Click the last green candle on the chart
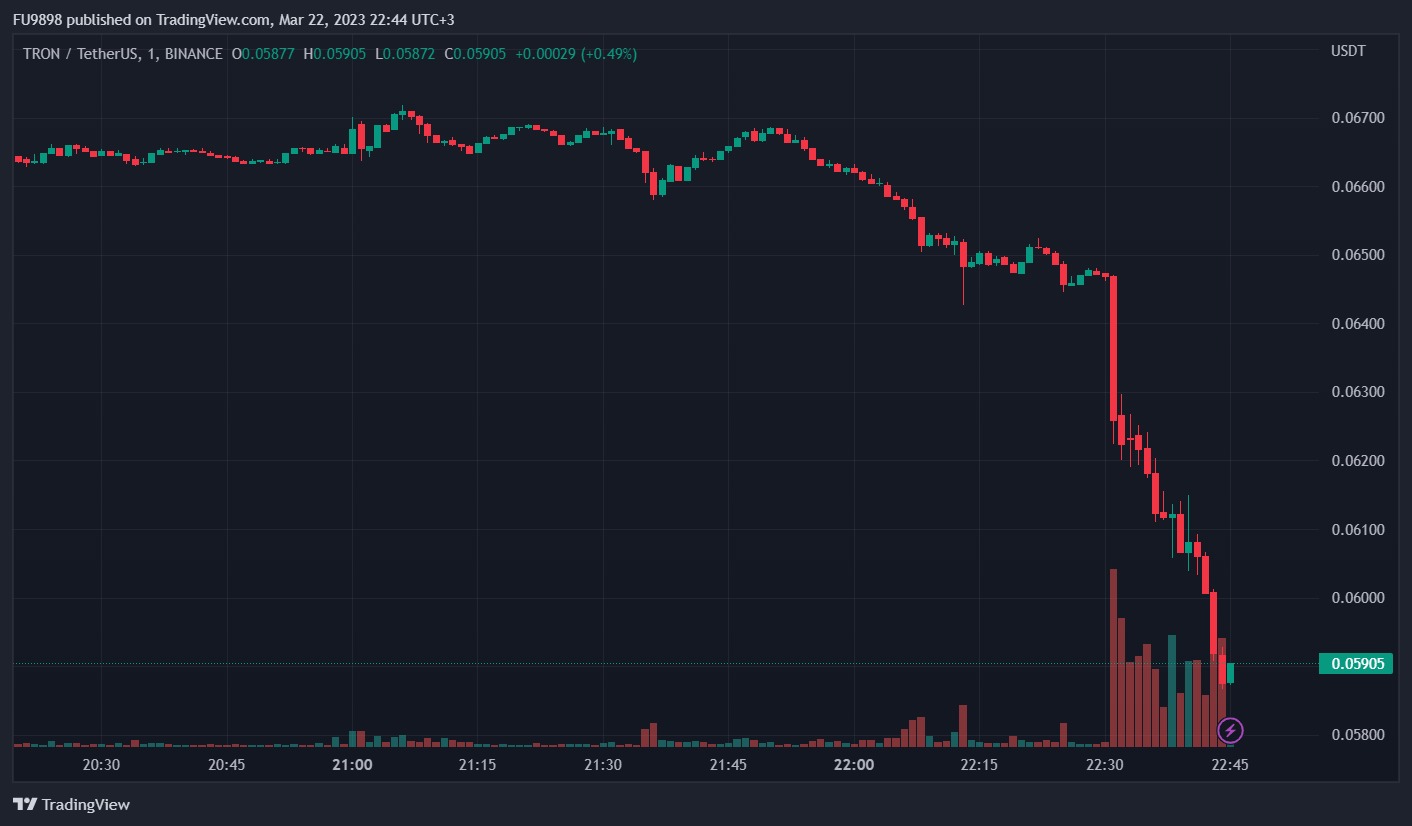The width and height of the screenshot is (1412, 826). (1230, 672)
